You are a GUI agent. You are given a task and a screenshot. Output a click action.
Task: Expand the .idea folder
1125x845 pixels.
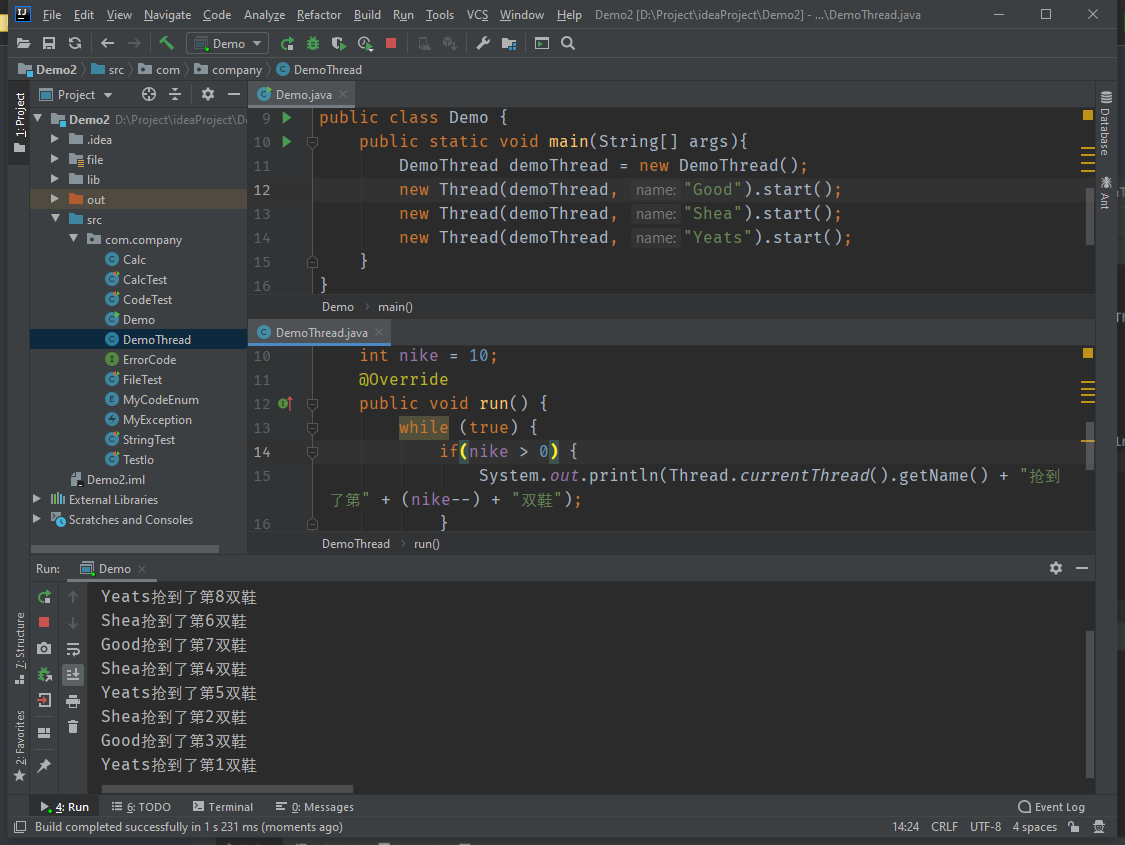point(55,138)
